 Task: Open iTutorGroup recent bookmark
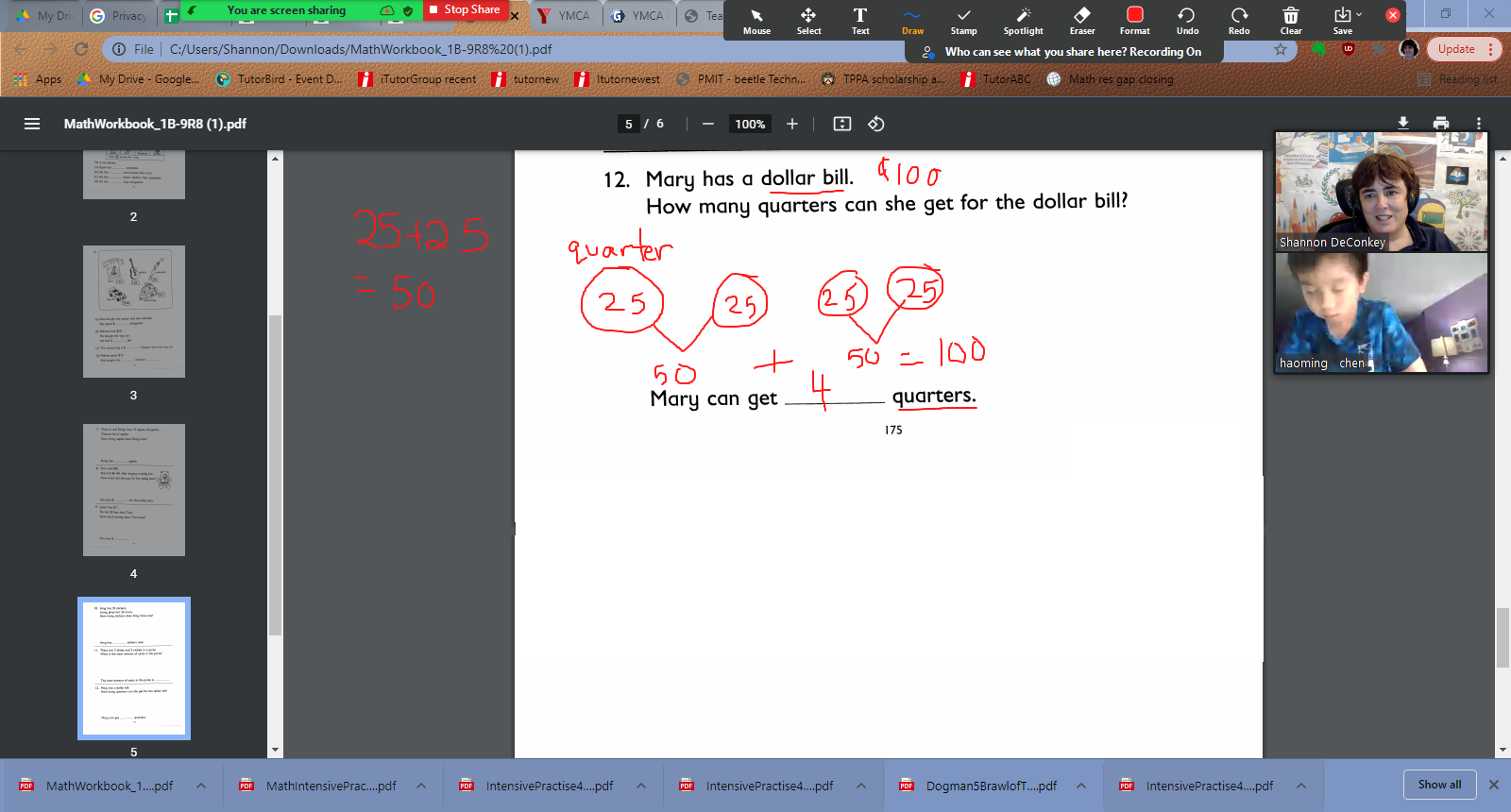(x=417, y=79)
